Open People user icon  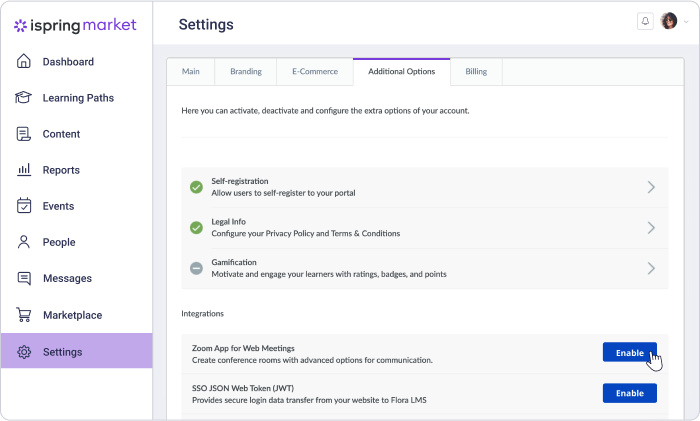(24, 242)
